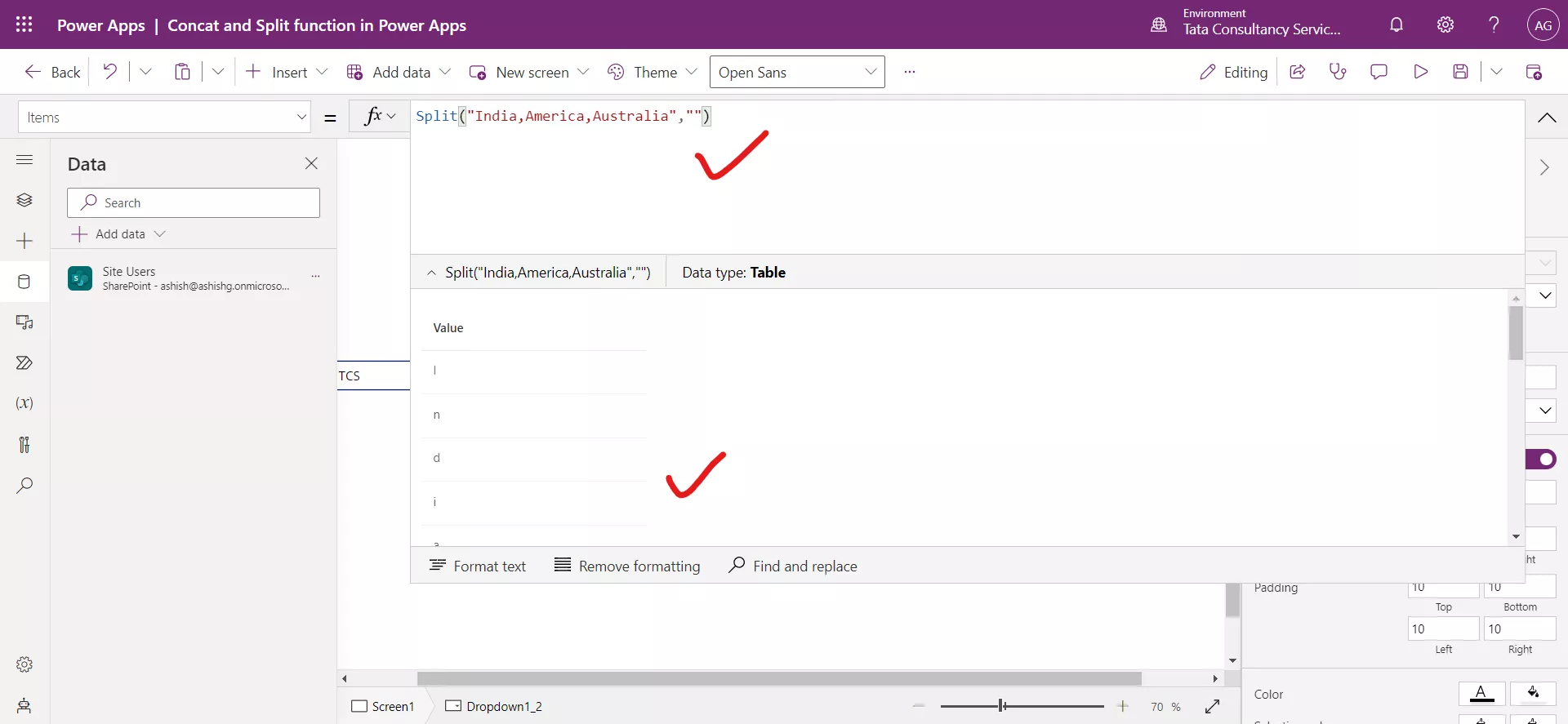The width and height of the screenshot is (1568, 724).
Task: Expand the Undo options dropdown arrow
Action: (x=145, y=72)
